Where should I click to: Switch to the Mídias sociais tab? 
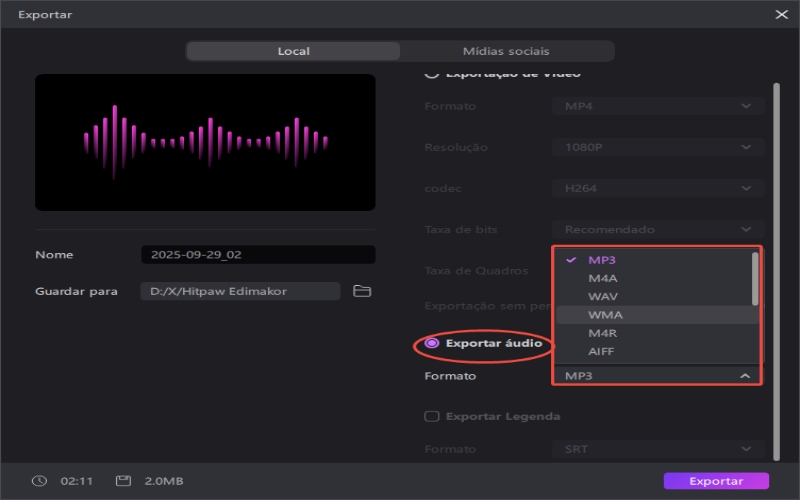coord(506,51)
